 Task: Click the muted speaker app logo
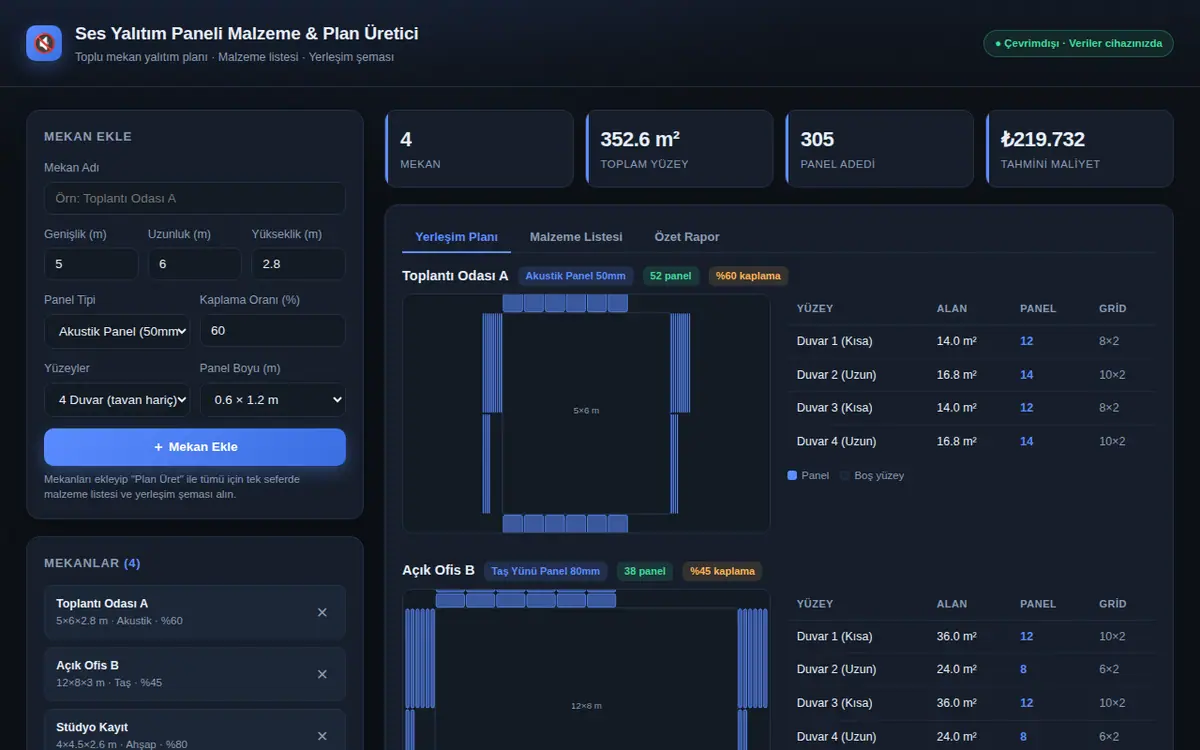click(x=44, y=43)
